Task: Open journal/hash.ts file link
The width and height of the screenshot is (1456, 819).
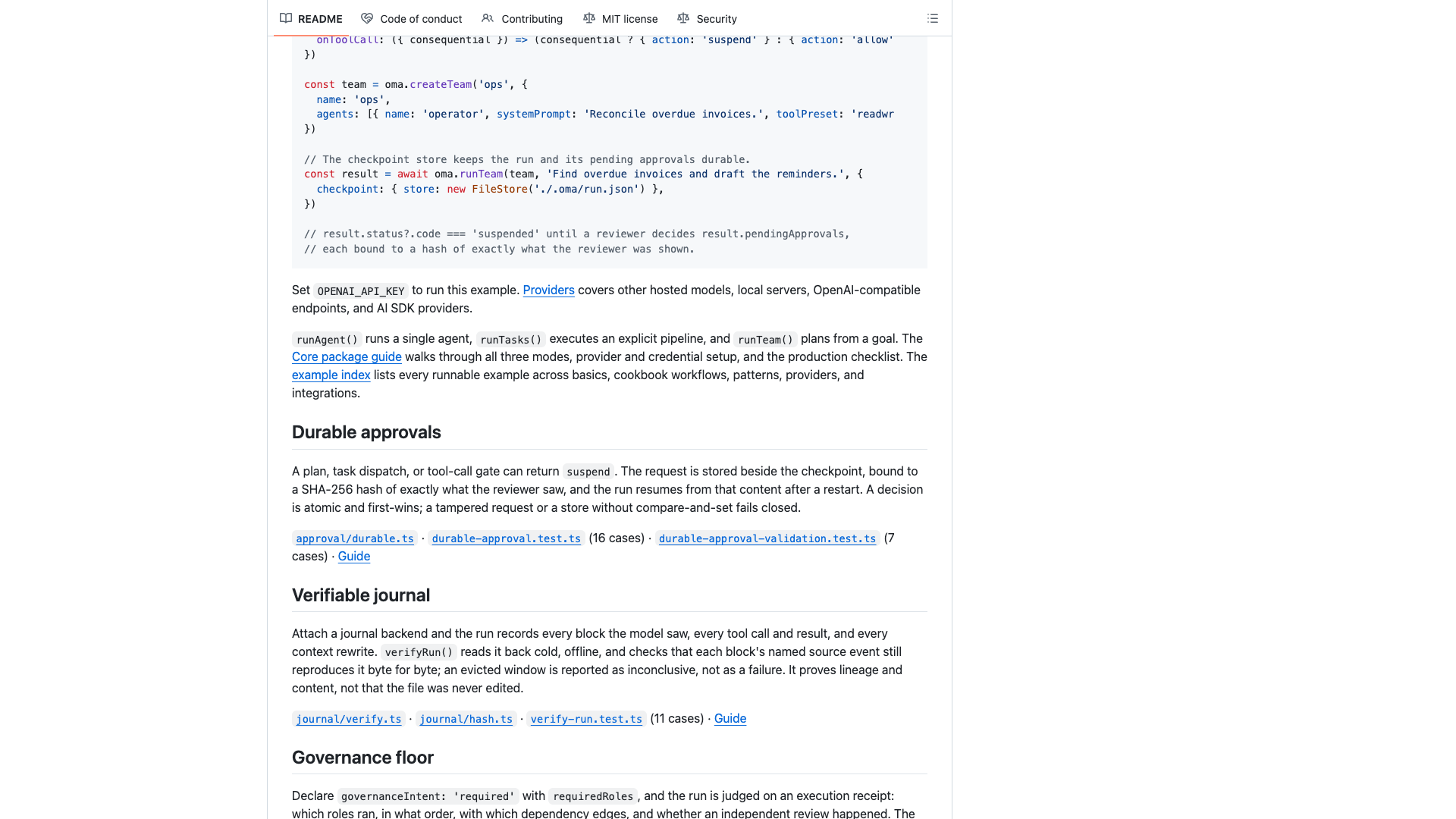Action: (x=466, y=719)
